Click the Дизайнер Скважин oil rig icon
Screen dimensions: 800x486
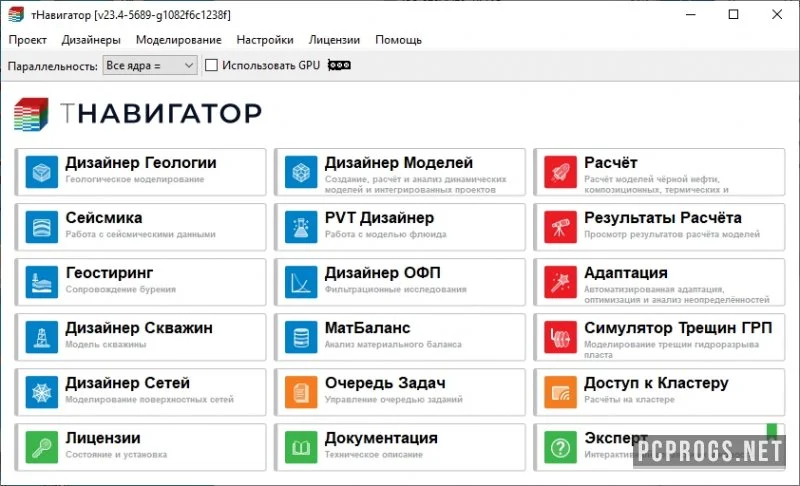pyautogui.click(x=41, y=337)
